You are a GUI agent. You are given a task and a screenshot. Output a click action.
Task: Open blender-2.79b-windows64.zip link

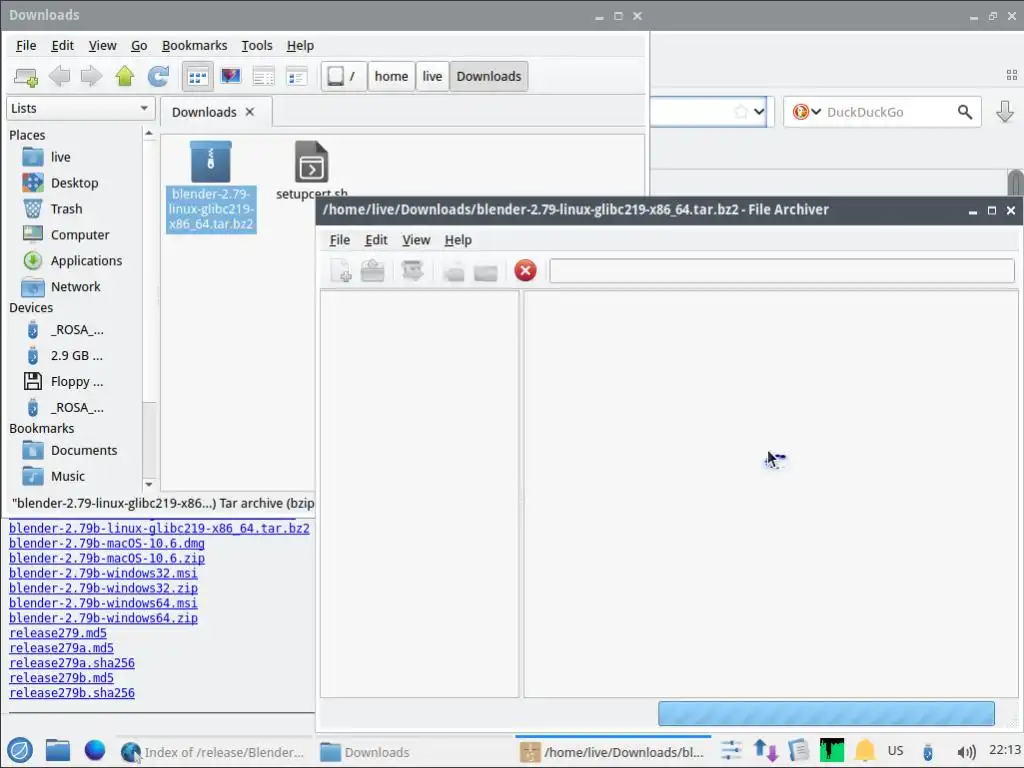[103, 618]
